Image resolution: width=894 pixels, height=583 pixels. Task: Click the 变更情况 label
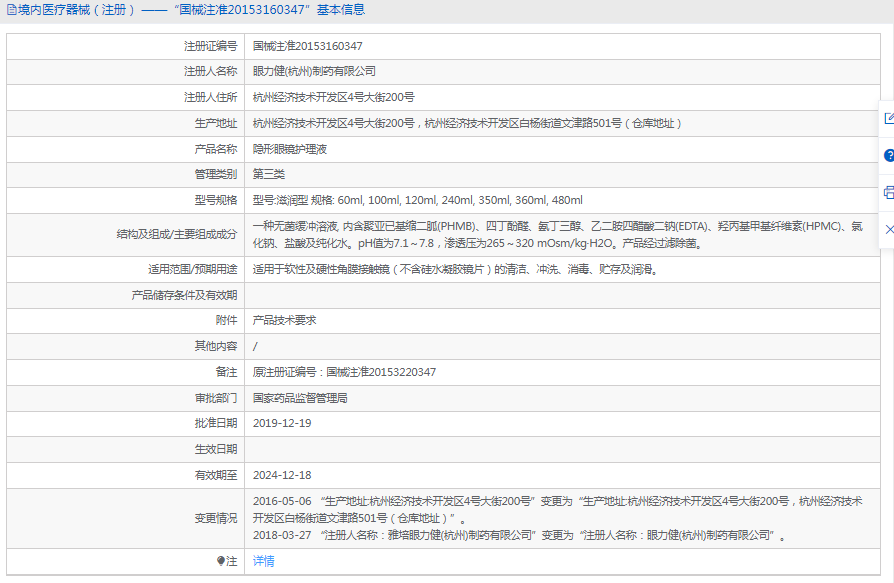point(216,518)
